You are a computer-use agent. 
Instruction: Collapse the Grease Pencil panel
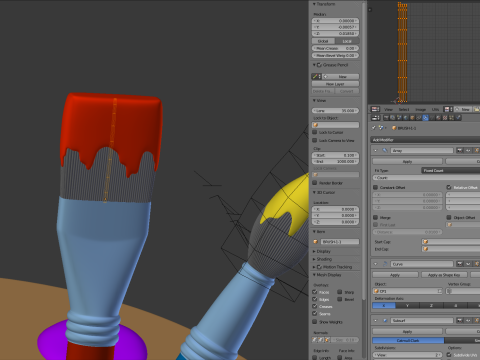(314, 65)
